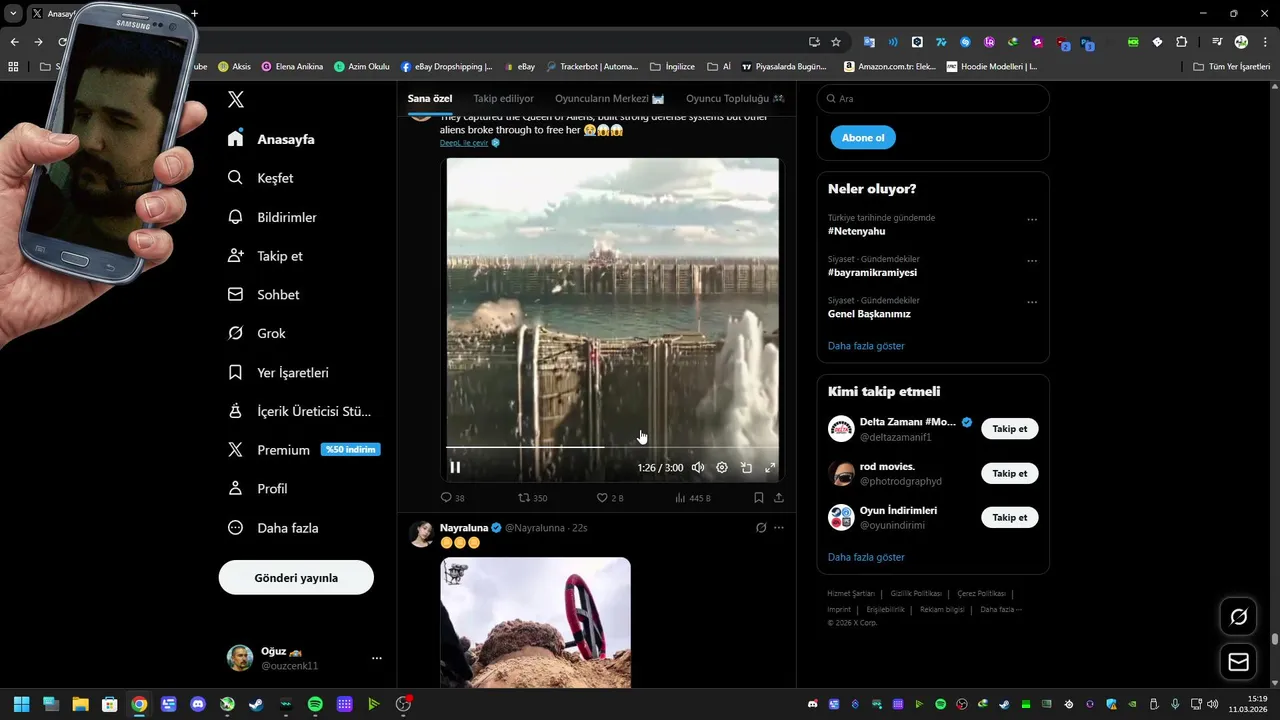
Task: Click the Gönderi yayınla button
Action: (296, 578)
